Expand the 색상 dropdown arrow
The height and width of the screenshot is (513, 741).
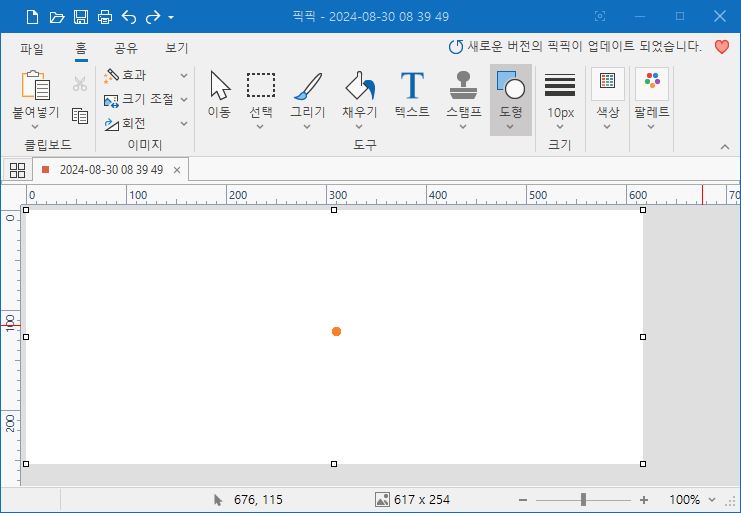[607, 127]
